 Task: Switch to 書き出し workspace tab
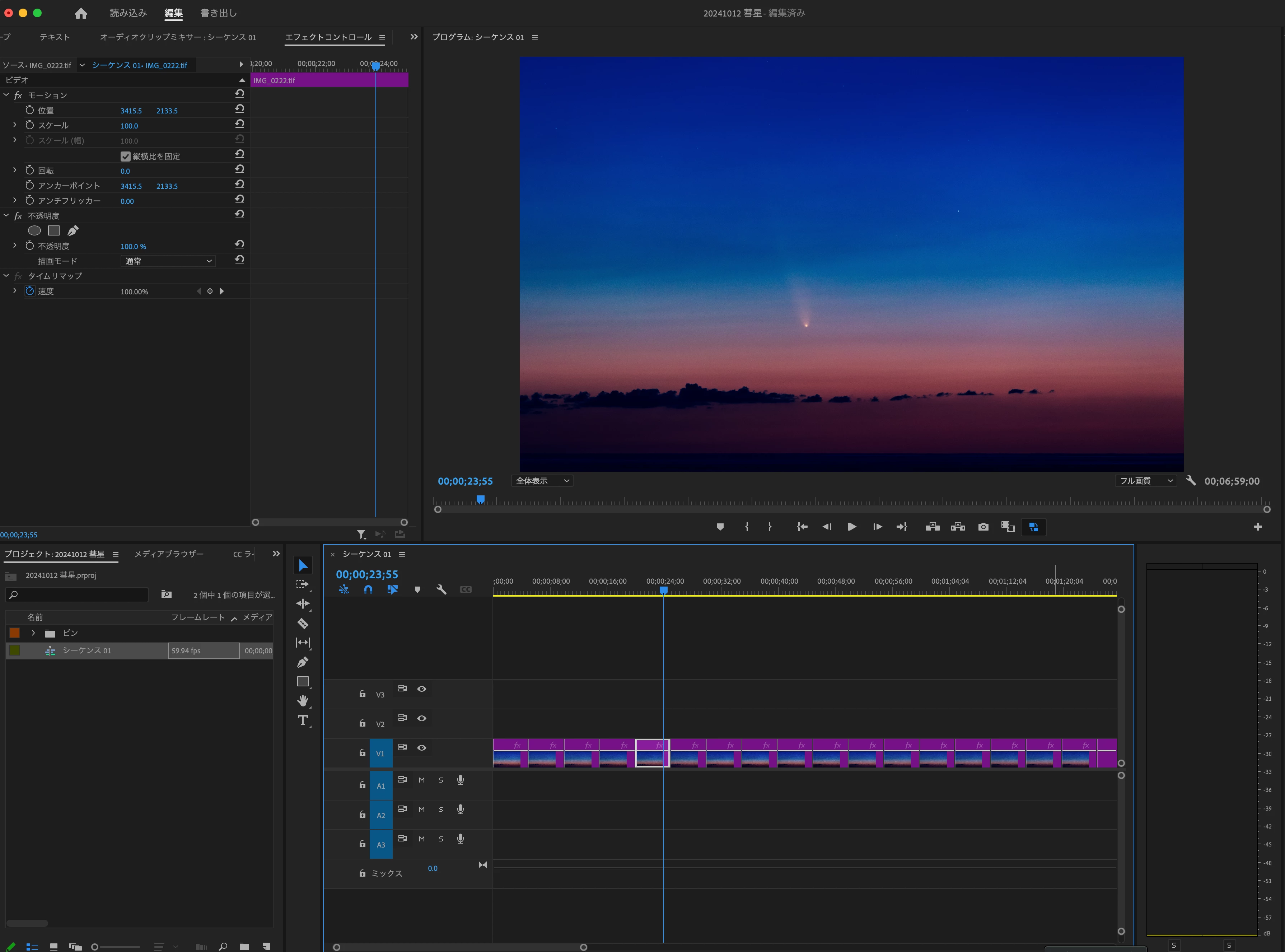[218, 13]
